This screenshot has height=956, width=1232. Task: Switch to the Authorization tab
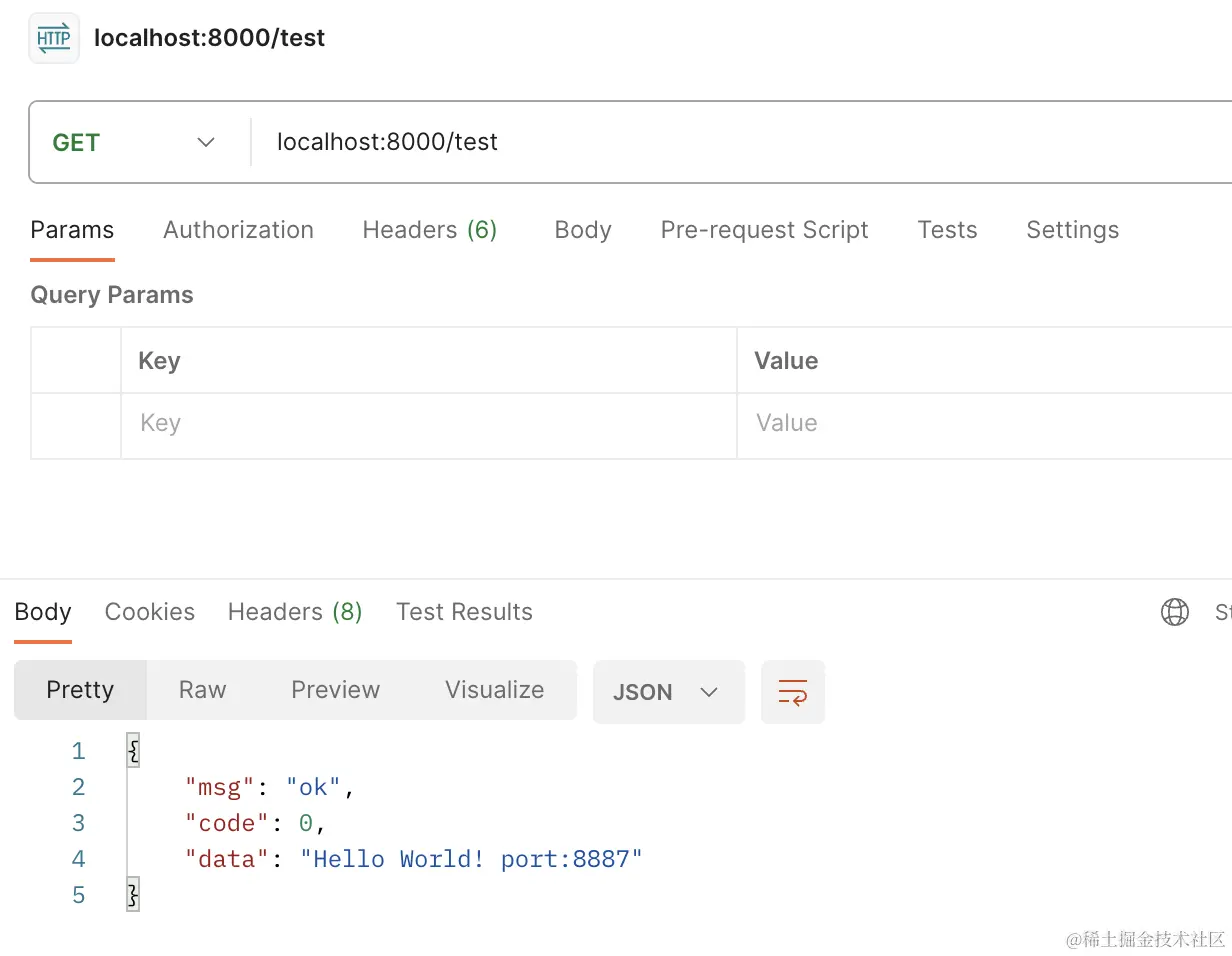[x=238, y=230]
